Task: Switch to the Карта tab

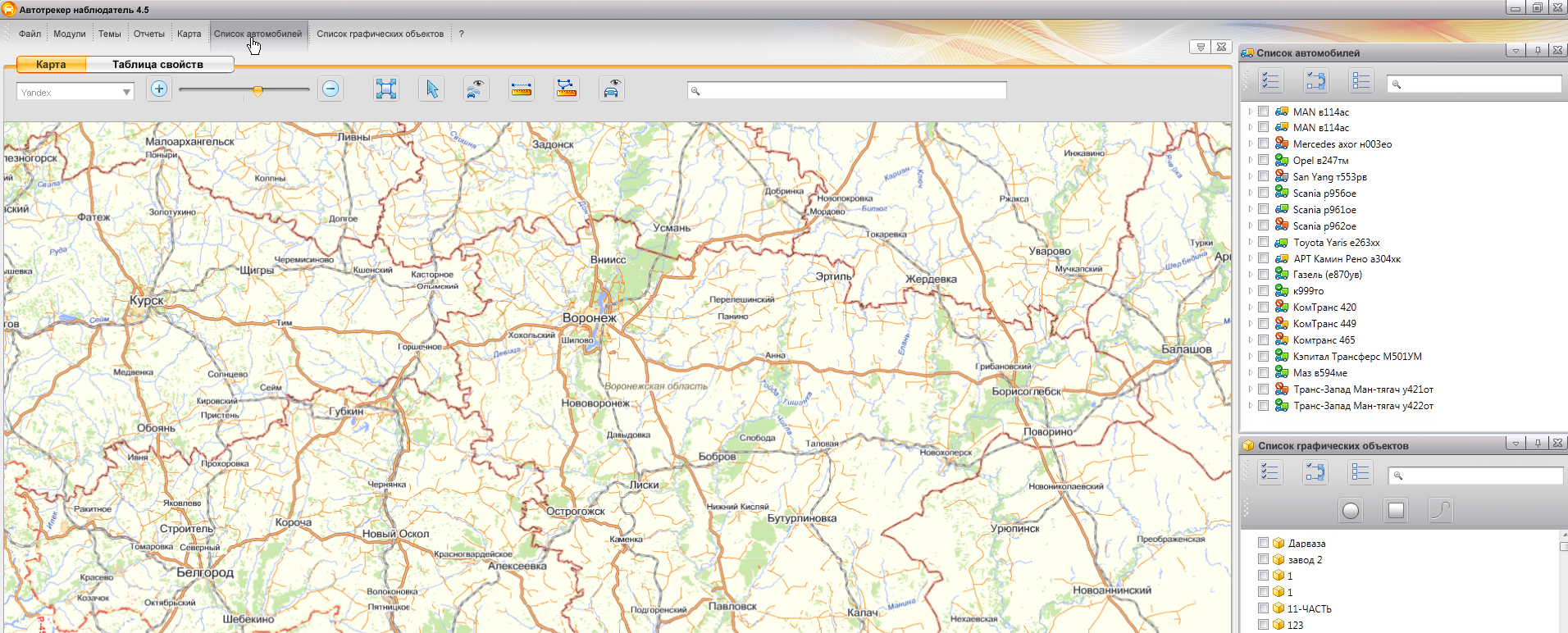Action: click(51, 64)
